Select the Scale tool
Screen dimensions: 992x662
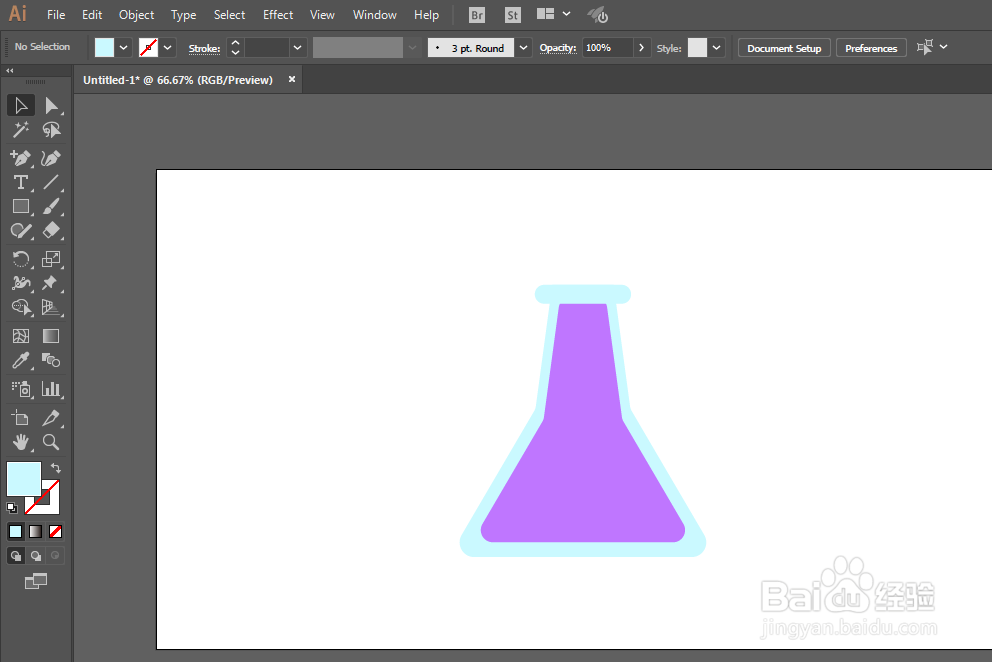tap(51, 259)
